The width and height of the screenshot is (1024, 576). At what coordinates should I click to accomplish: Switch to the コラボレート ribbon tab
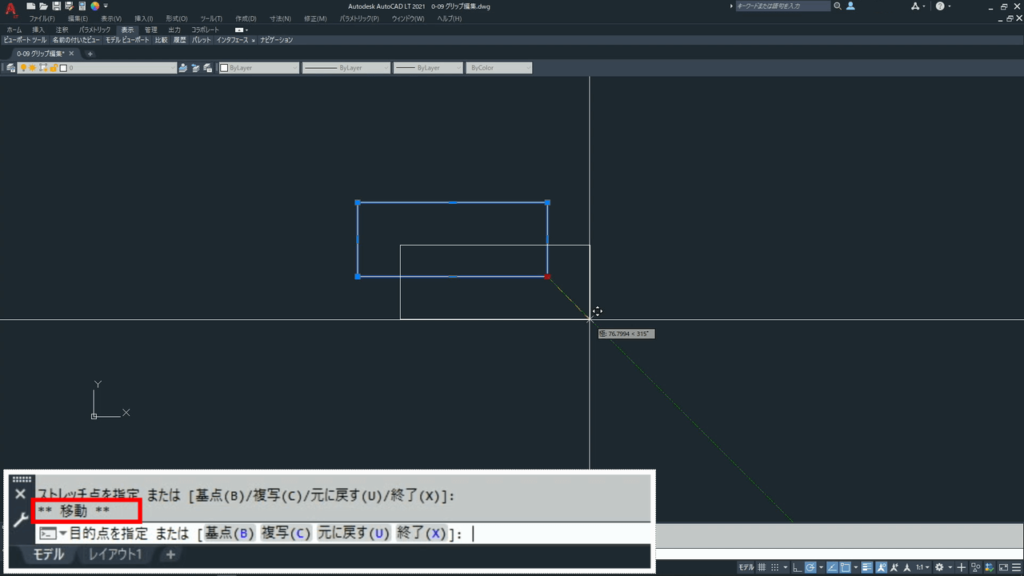(x=205, y=30)
